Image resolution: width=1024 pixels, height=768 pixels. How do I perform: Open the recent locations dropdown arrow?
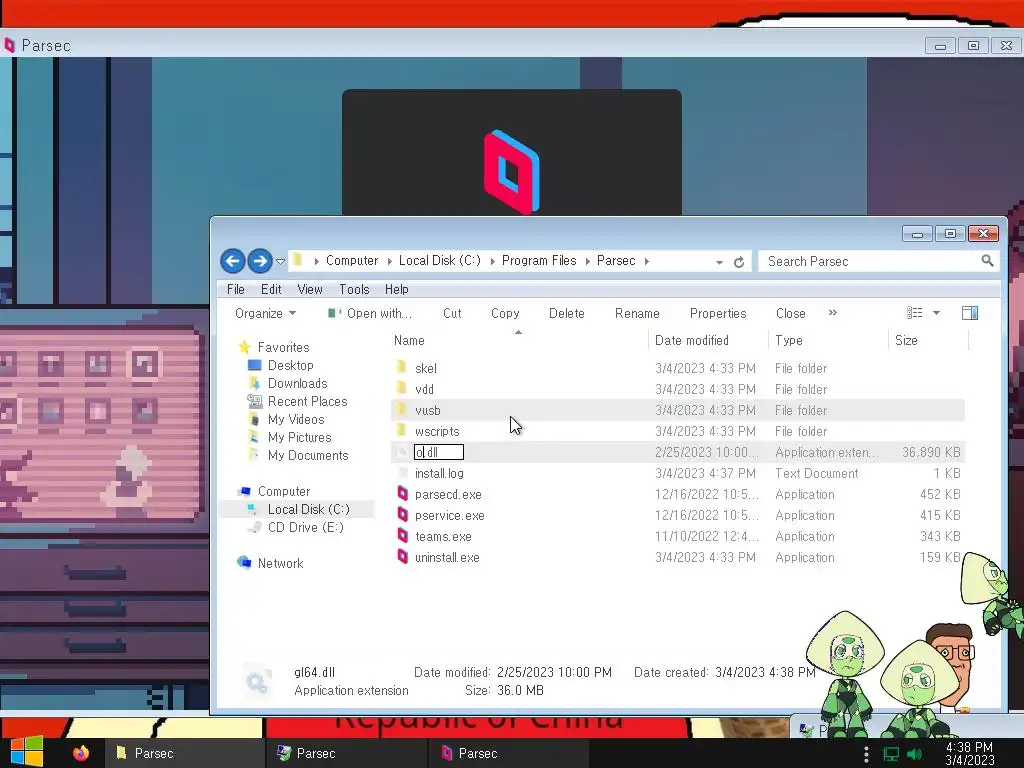(280, 262)
